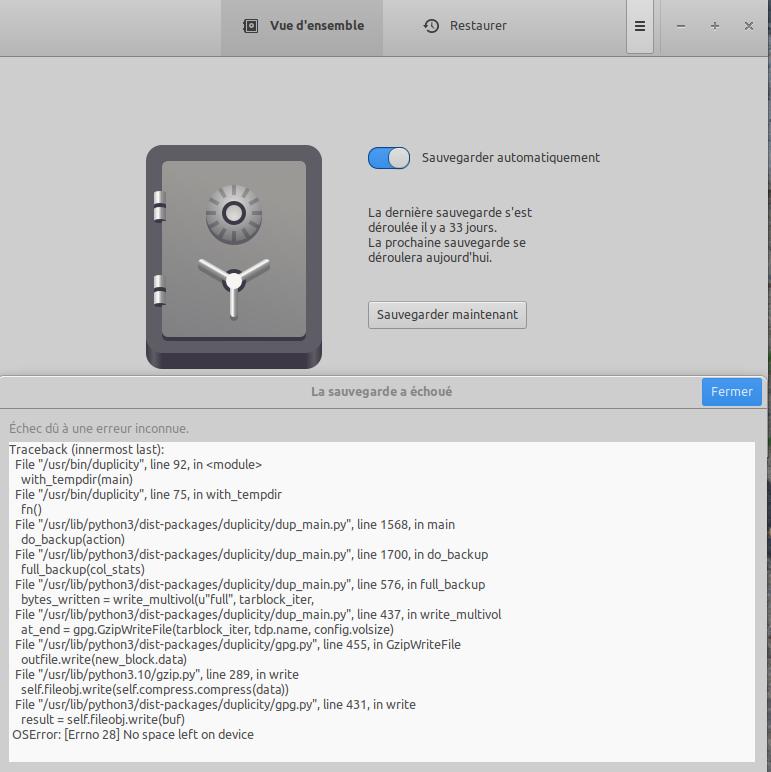Click the 'with_tempdir(main)' line
Viewport: 771px width, 772px height.
[x=77, y=480]
